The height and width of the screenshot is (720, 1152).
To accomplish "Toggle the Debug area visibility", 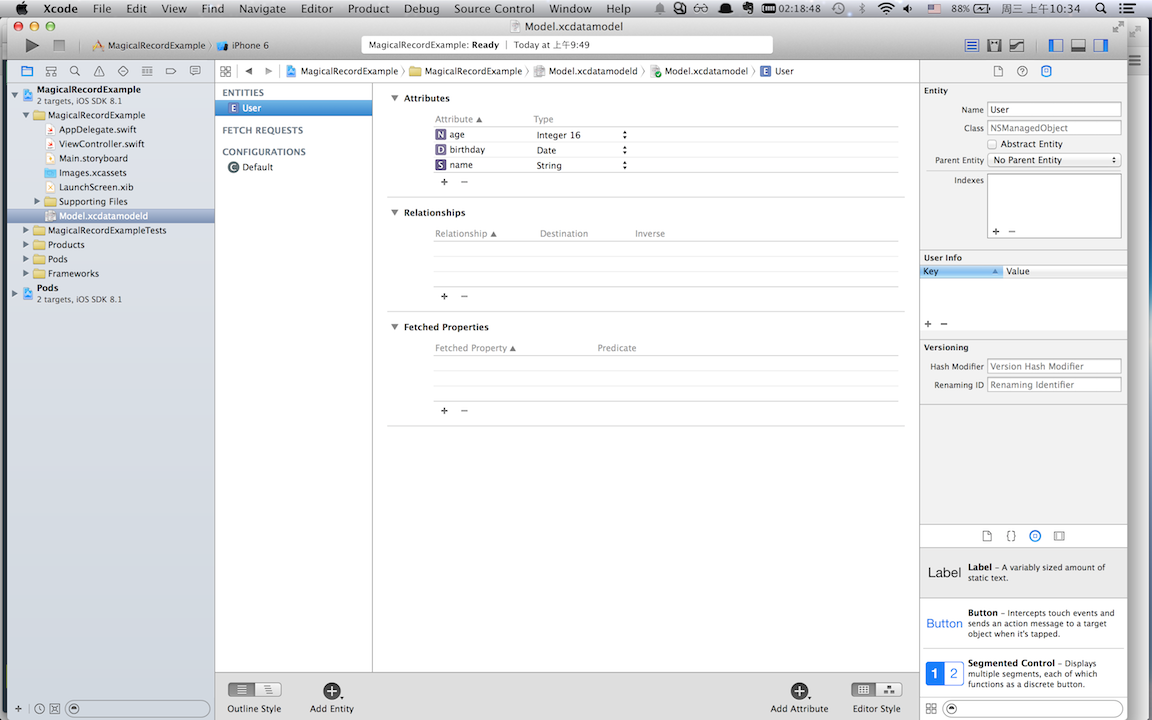I will point(1079,46).
